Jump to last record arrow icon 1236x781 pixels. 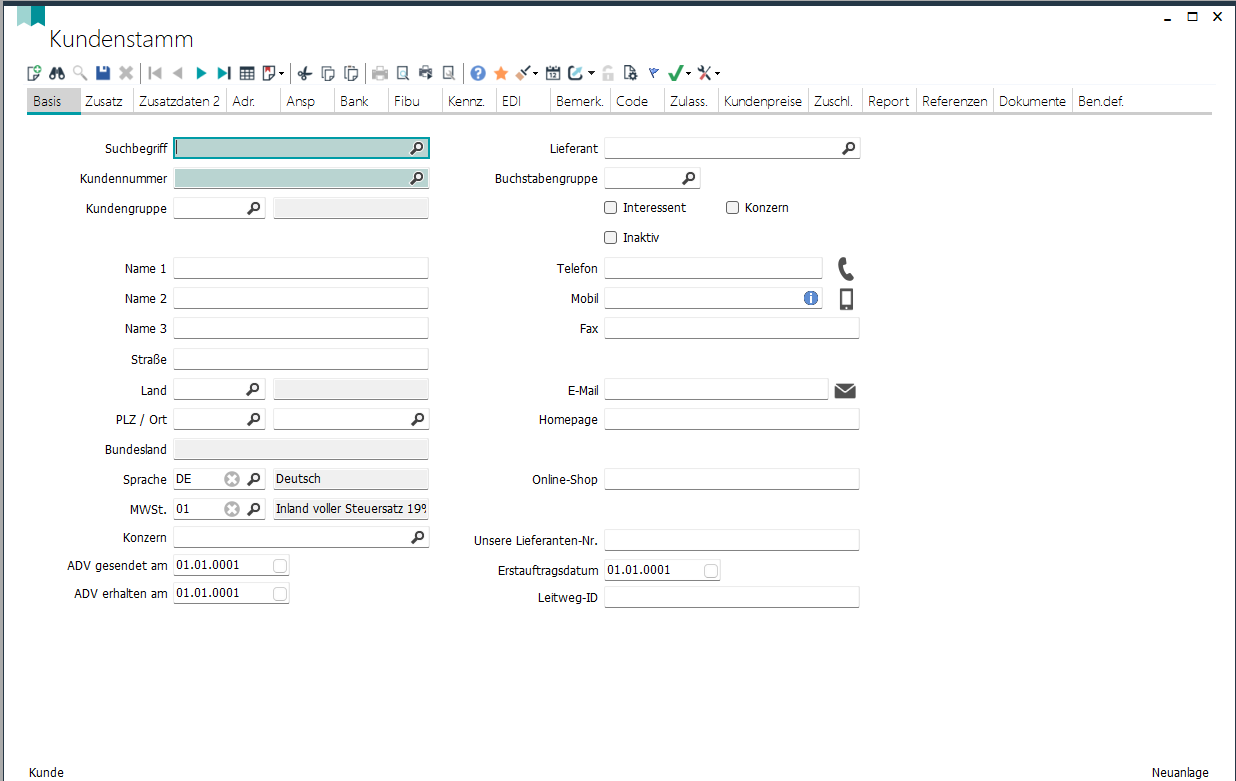click(224, 73)
